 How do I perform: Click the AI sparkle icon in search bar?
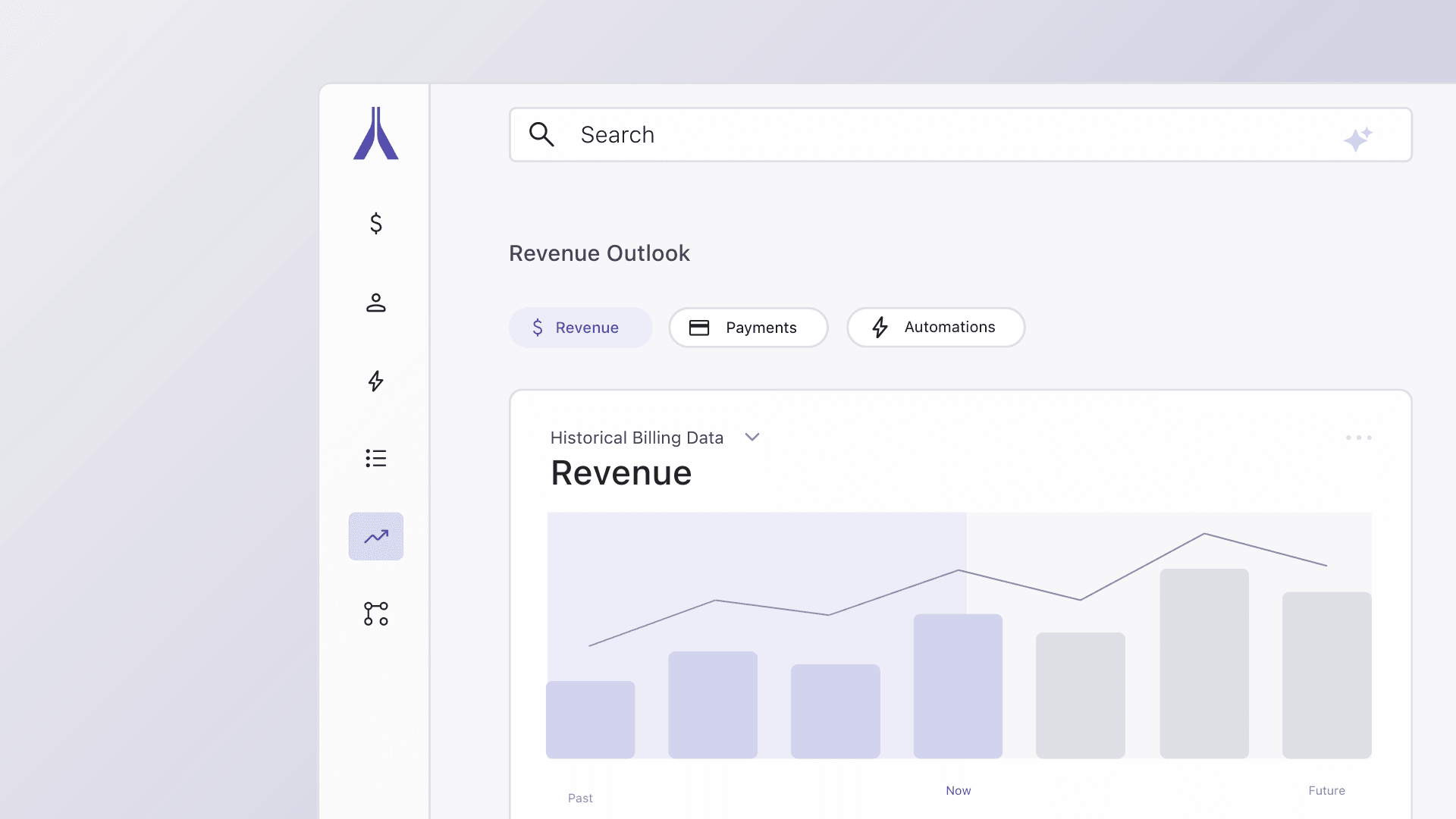pyautogui.click(x=1357, y=139)
